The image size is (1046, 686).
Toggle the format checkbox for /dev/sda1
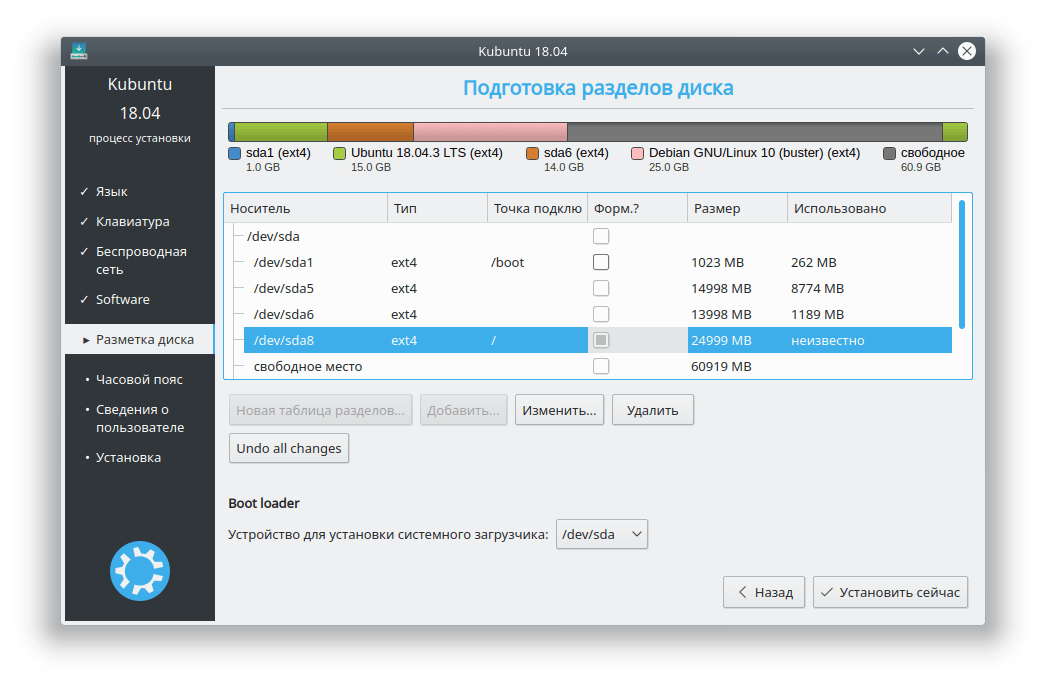pyautogui.click(x=601, y=262)
